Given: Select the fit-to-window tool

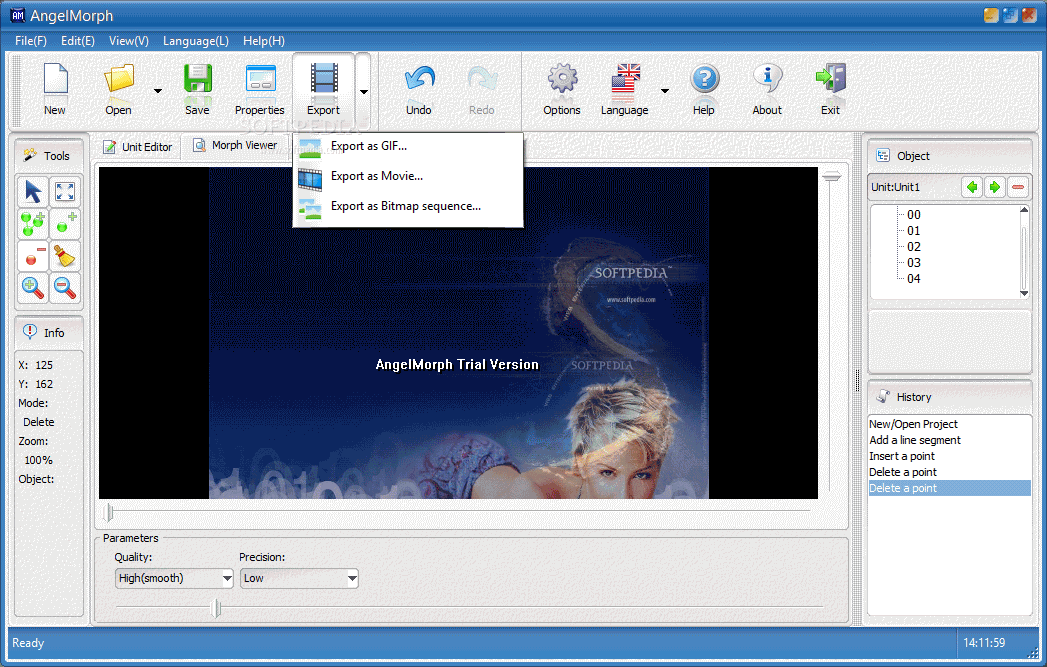Looking at the screenshot, I should click(x=65, y=192).
